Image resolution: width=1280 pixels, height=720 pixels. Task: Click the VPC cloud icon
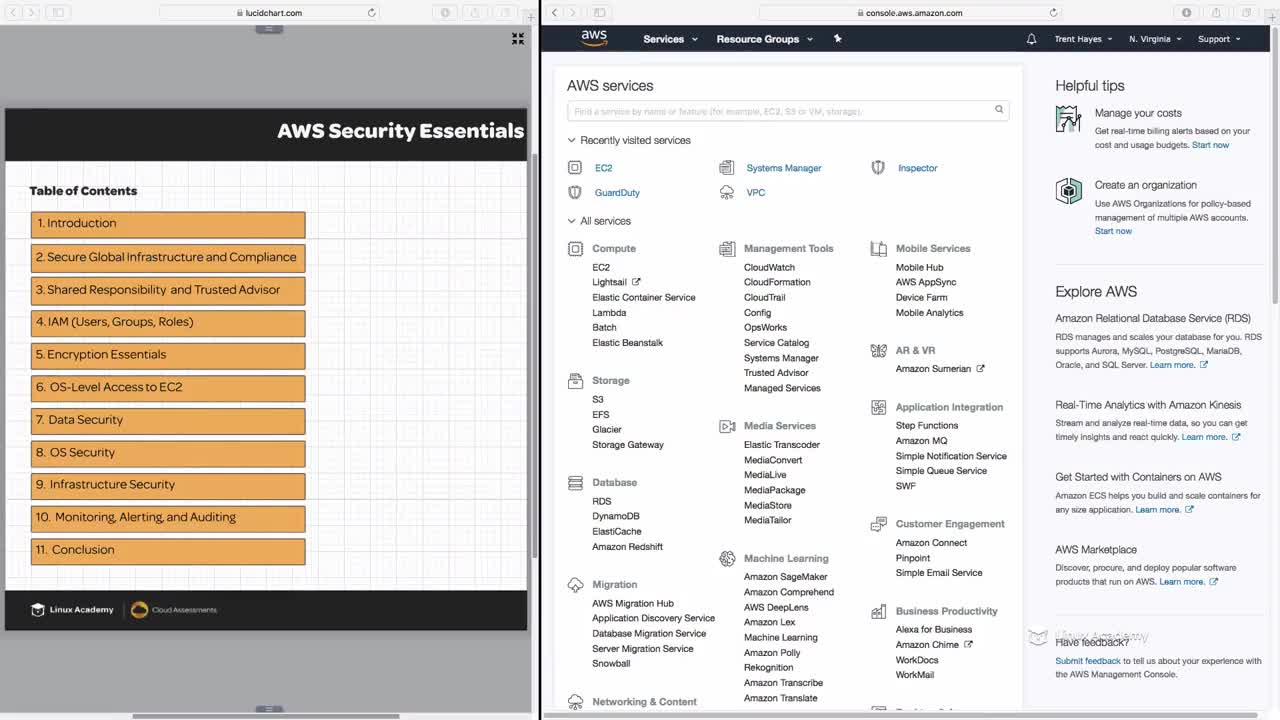point(727,192)
